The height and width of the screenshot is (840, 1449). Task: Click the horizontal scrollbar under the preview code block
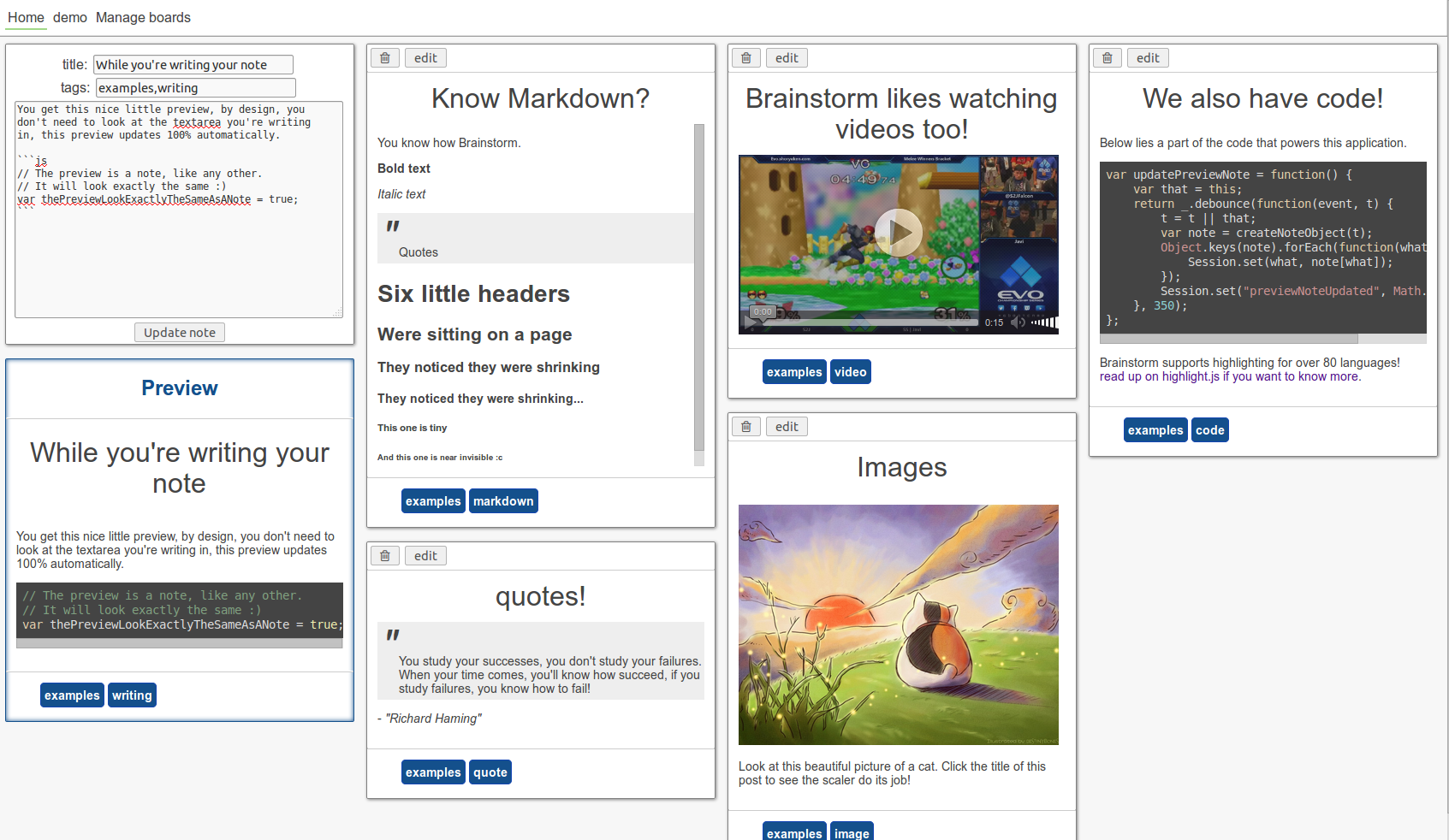pos(180,643)
